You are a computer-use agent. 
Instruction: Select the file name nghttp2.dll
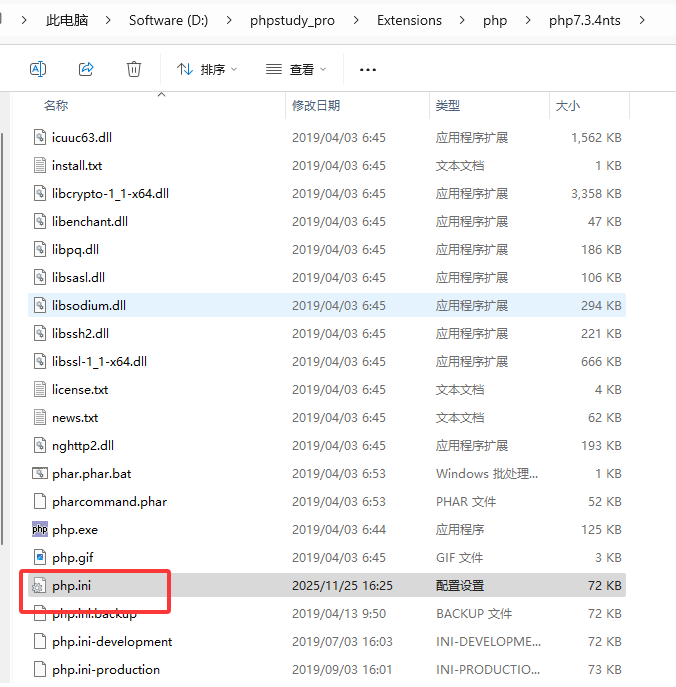pyautogui.click(x=83, y=446)
